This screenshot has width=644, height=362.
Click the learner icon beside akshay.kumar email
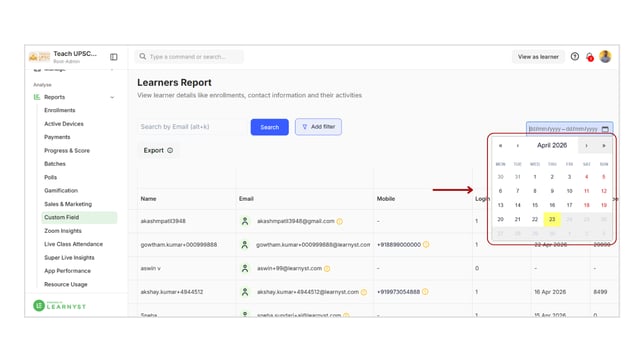245,292
